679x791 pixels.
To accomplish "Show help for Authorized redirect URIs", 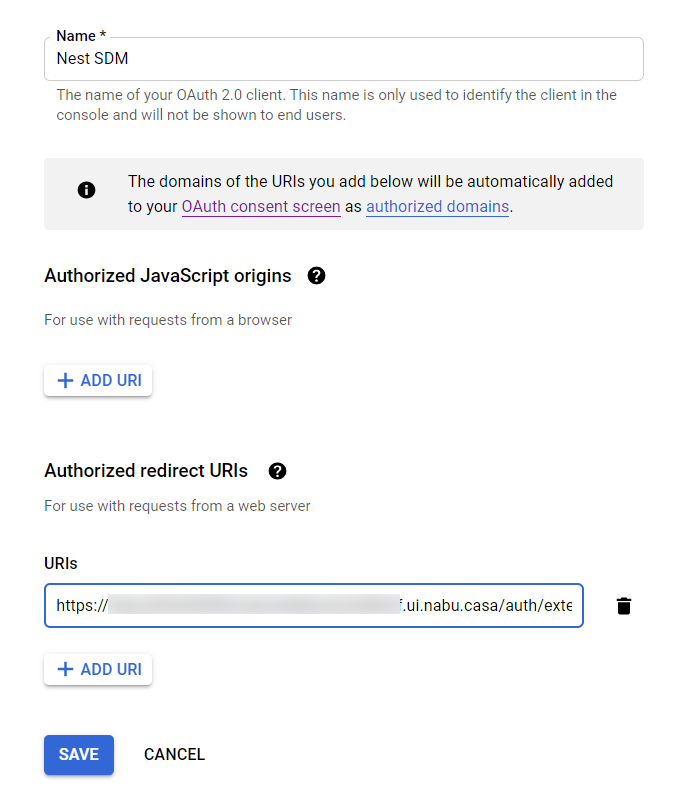I will (278, 471).
